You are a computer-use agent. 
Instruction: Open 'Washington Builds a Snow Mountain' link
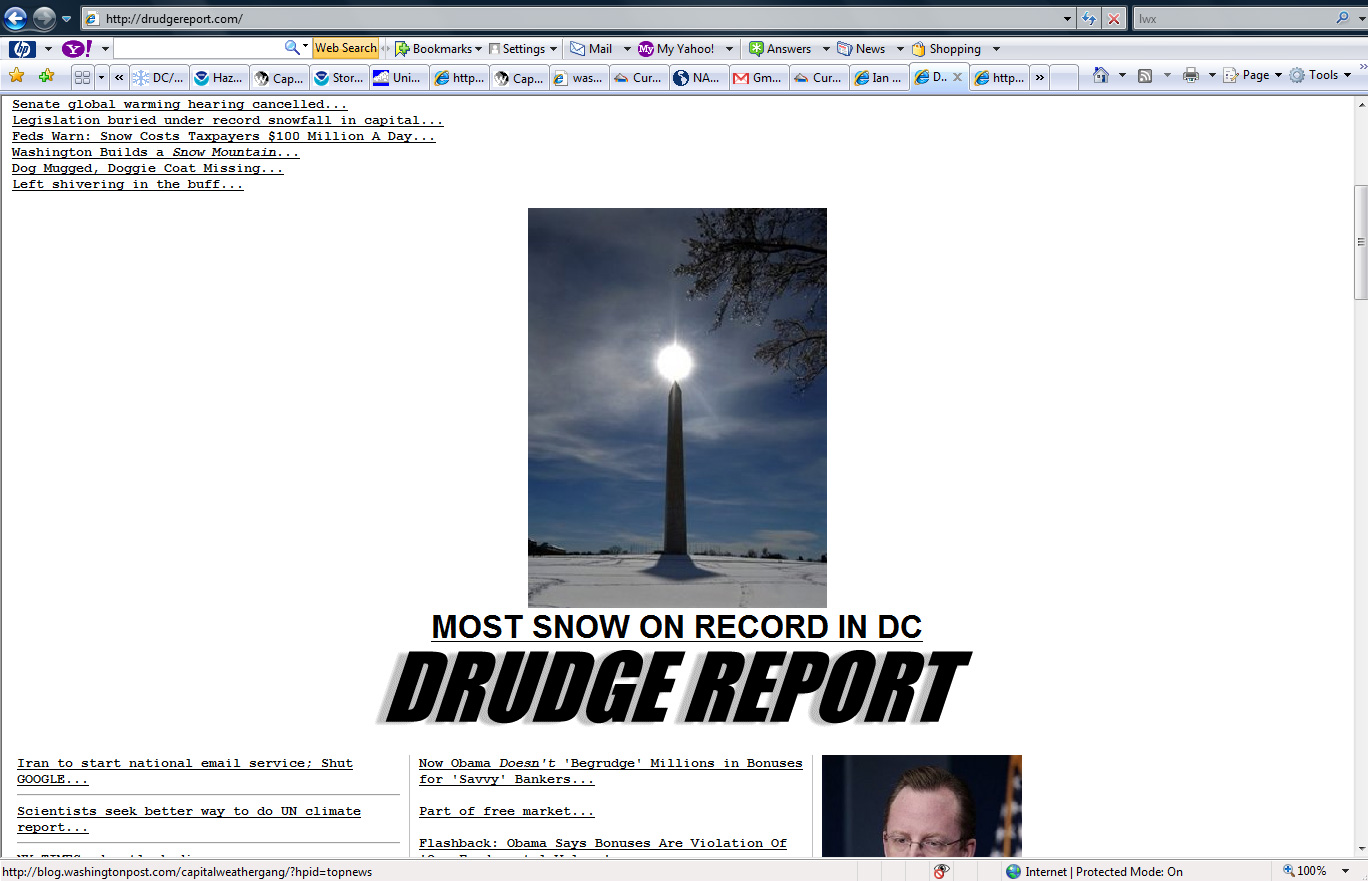(x=156, y=152)
